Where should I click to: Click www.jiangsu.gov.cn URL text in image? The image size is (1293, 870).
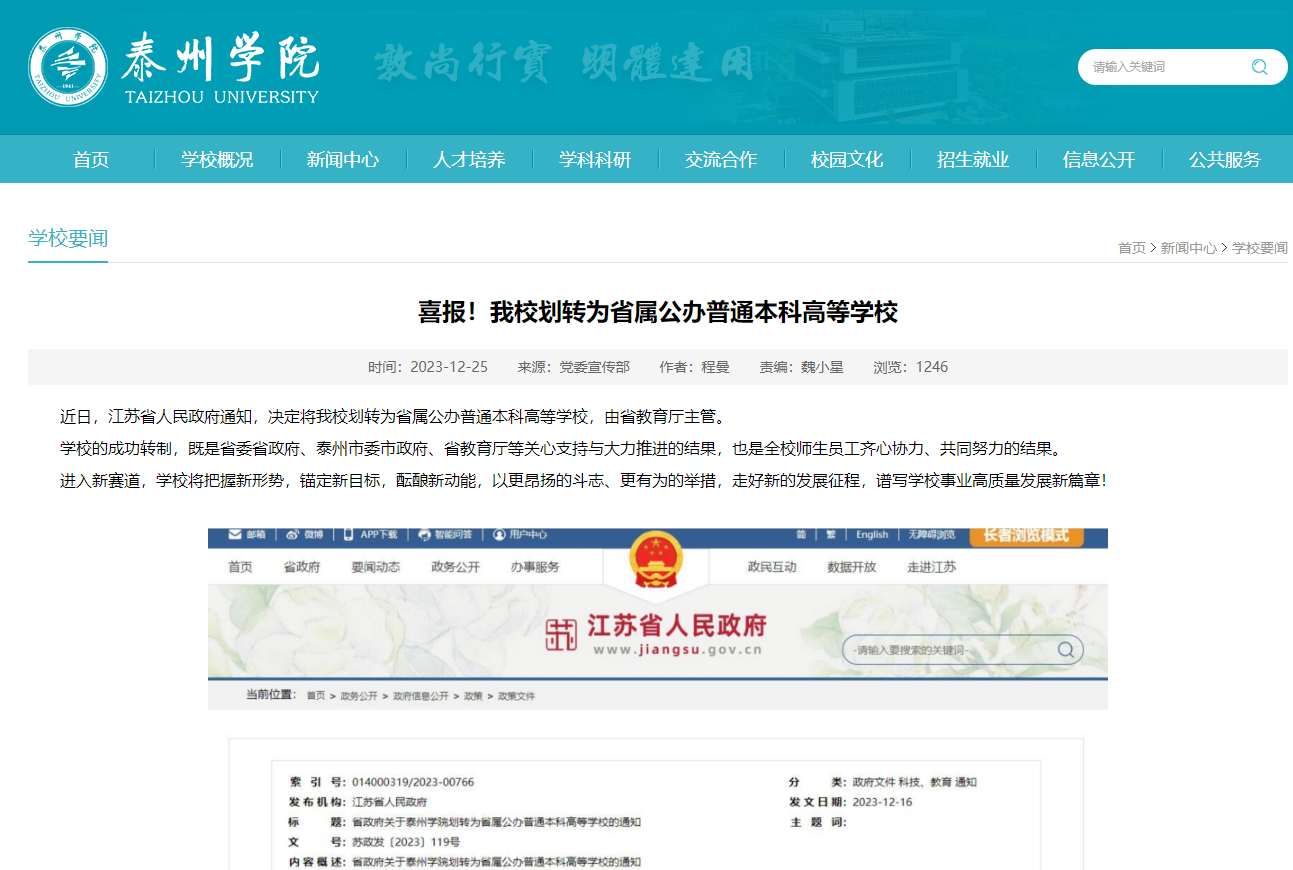click(677, 650)
